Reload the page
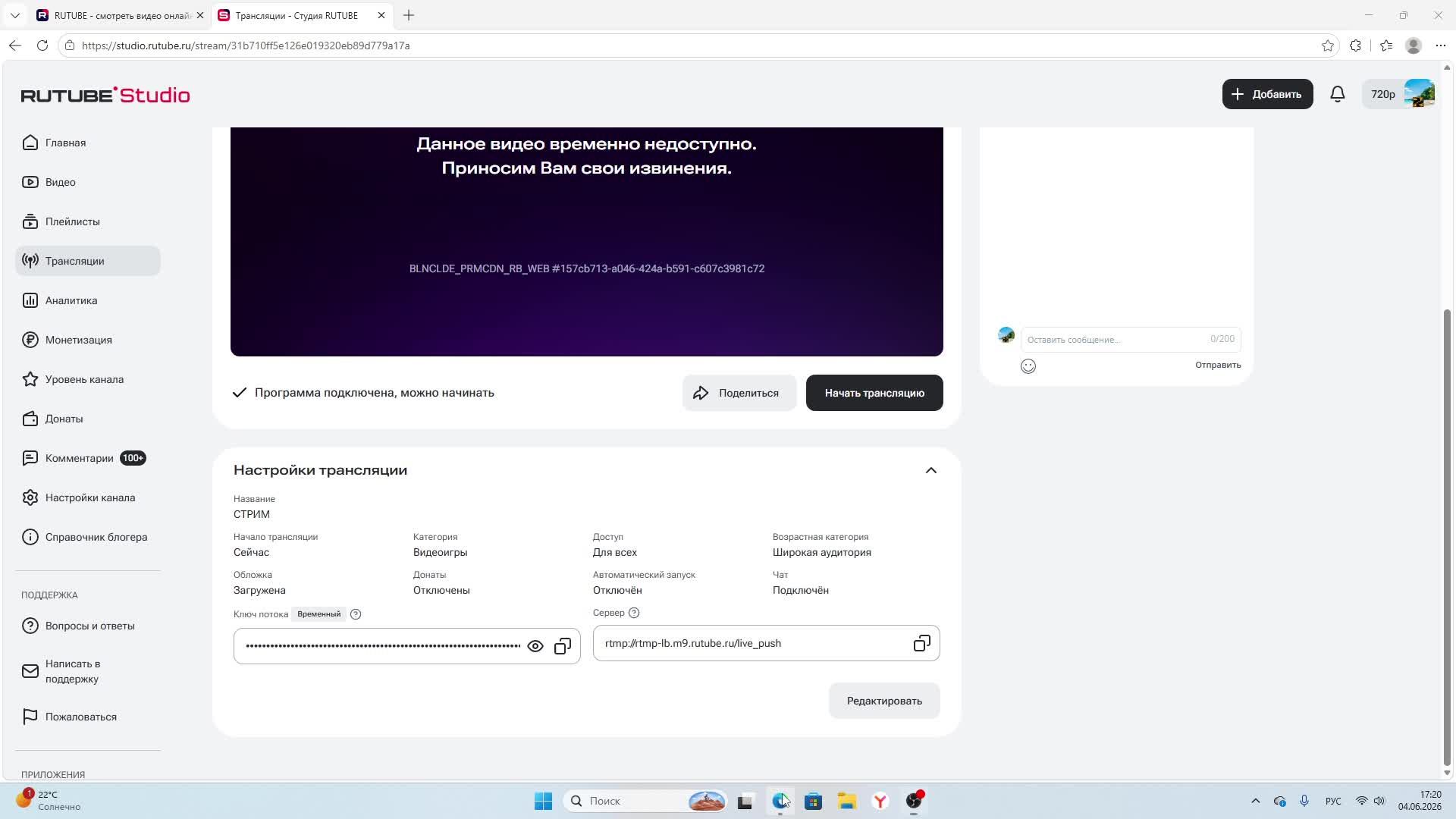Image resolution: width=1456 pixels, height=819 pixels. click(42, 45)
